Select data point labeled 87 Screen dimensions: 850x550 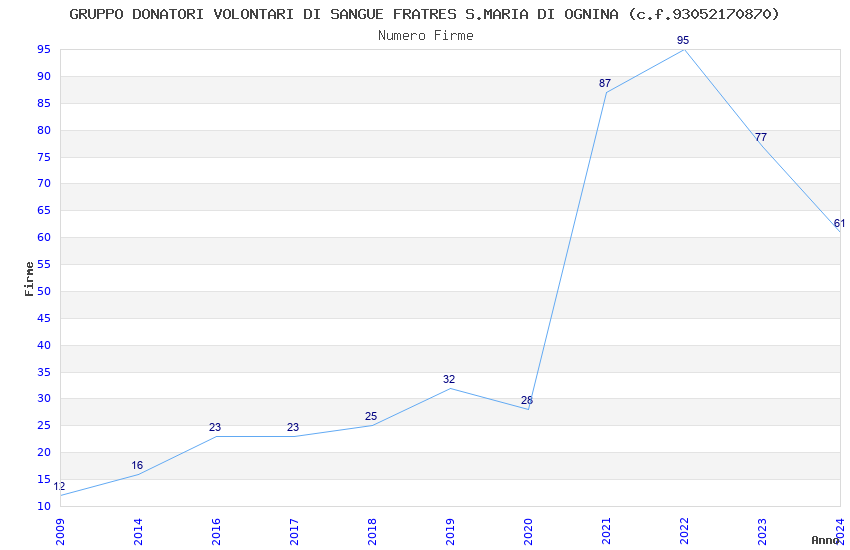[605, 83]
